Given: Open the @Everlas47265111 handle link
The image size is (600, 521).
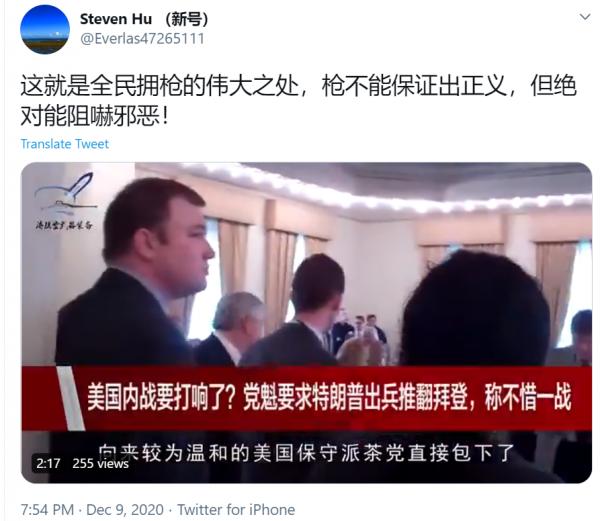Looking at the screenshot, I should (x=142, y=39).
